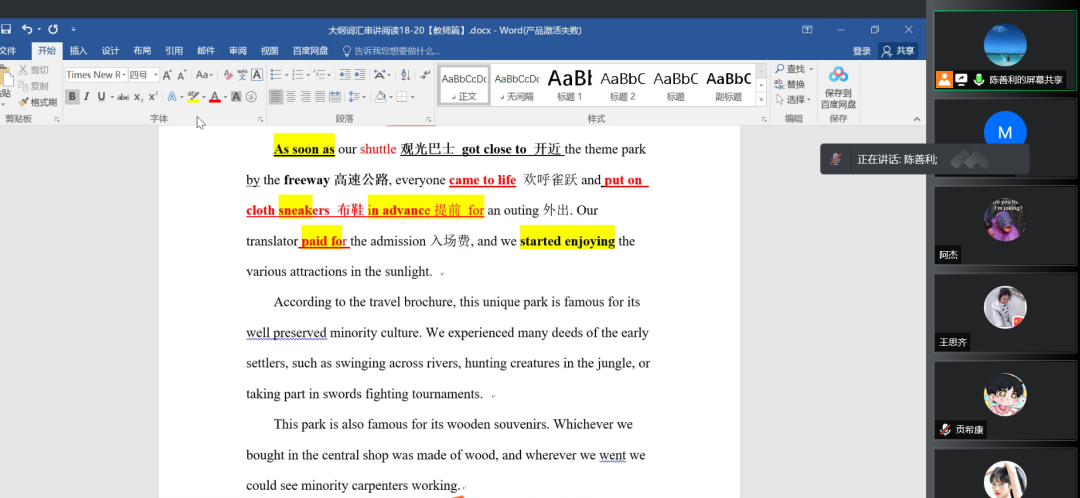
Task: Align text left
Action: (x=276, y=97)
